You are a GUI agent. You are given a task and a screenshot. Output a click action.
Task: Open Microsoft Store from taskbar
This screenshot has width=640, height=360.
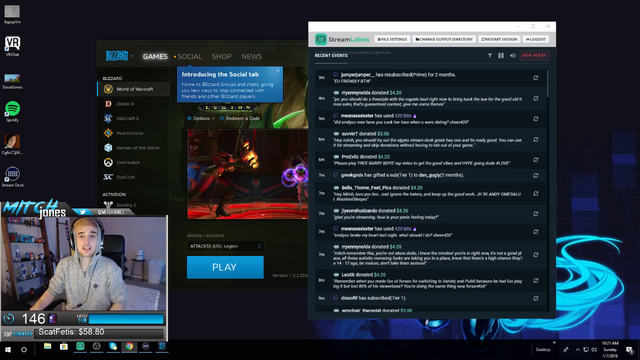click(64, 347)
